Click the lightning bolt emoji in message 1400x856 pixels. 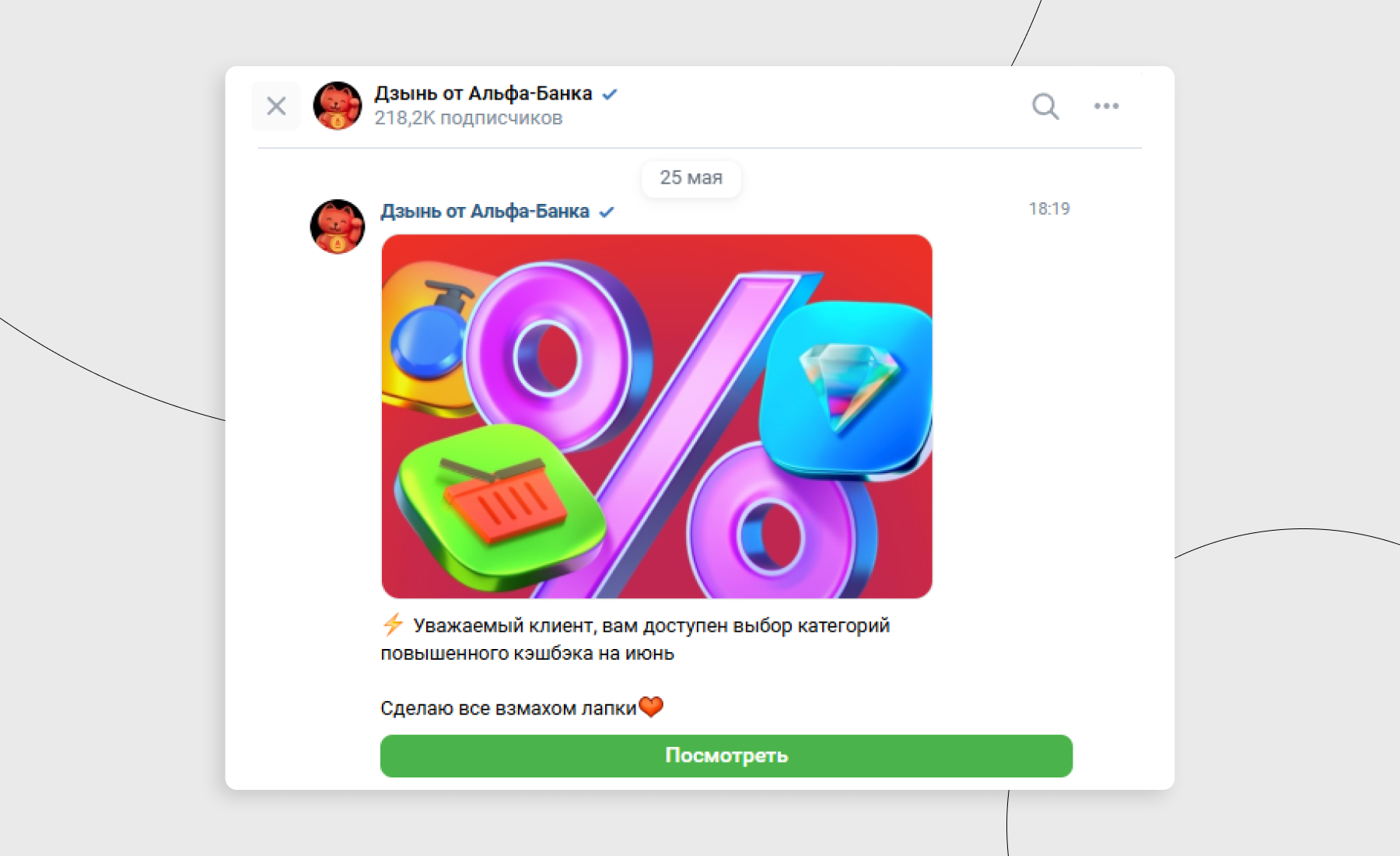click(393, 624)
